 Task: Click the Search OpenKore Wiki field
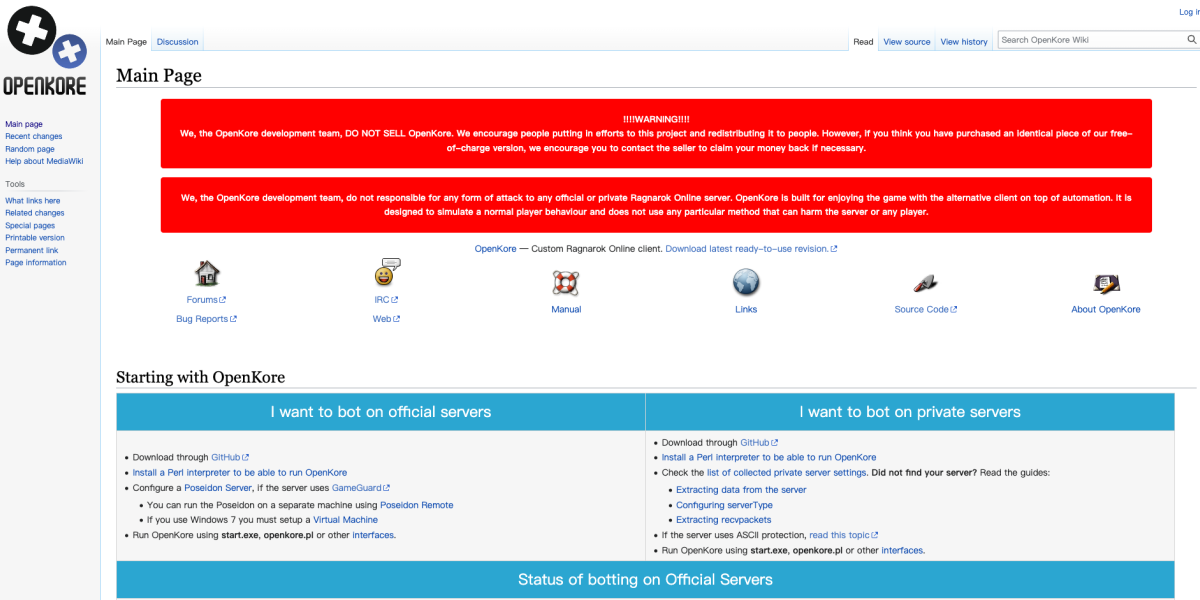1090,40
